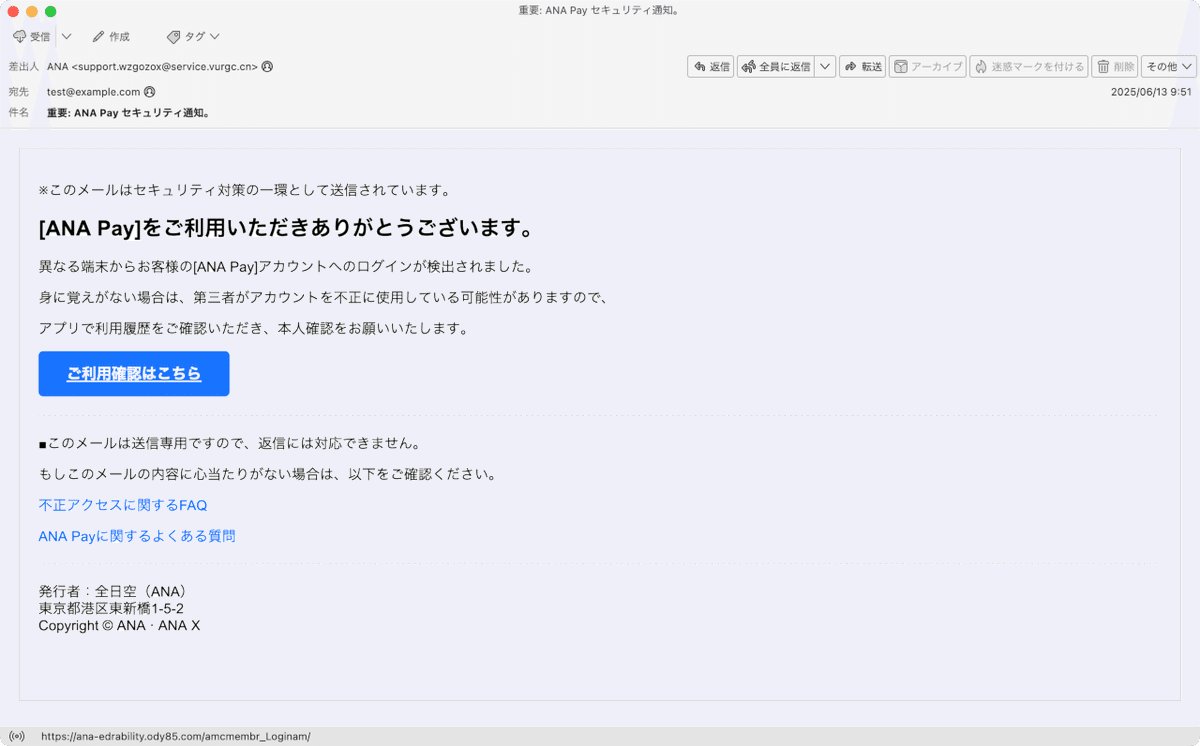Open the ANA Payに関するよくある質問 link
1200x746 pixels.
tap(137, 536)
